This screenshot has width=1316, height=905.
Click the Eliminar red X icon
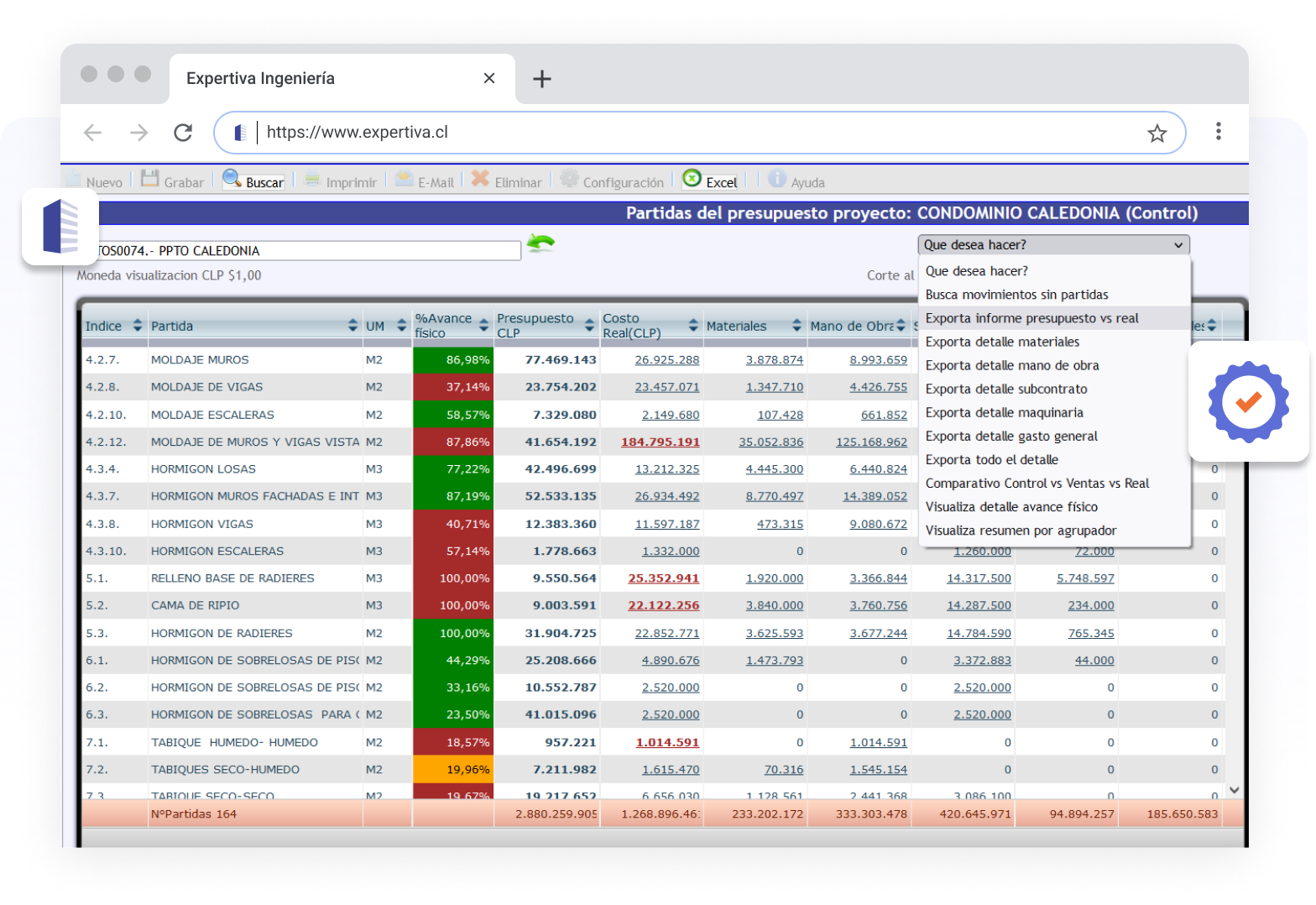click(480, 179)
